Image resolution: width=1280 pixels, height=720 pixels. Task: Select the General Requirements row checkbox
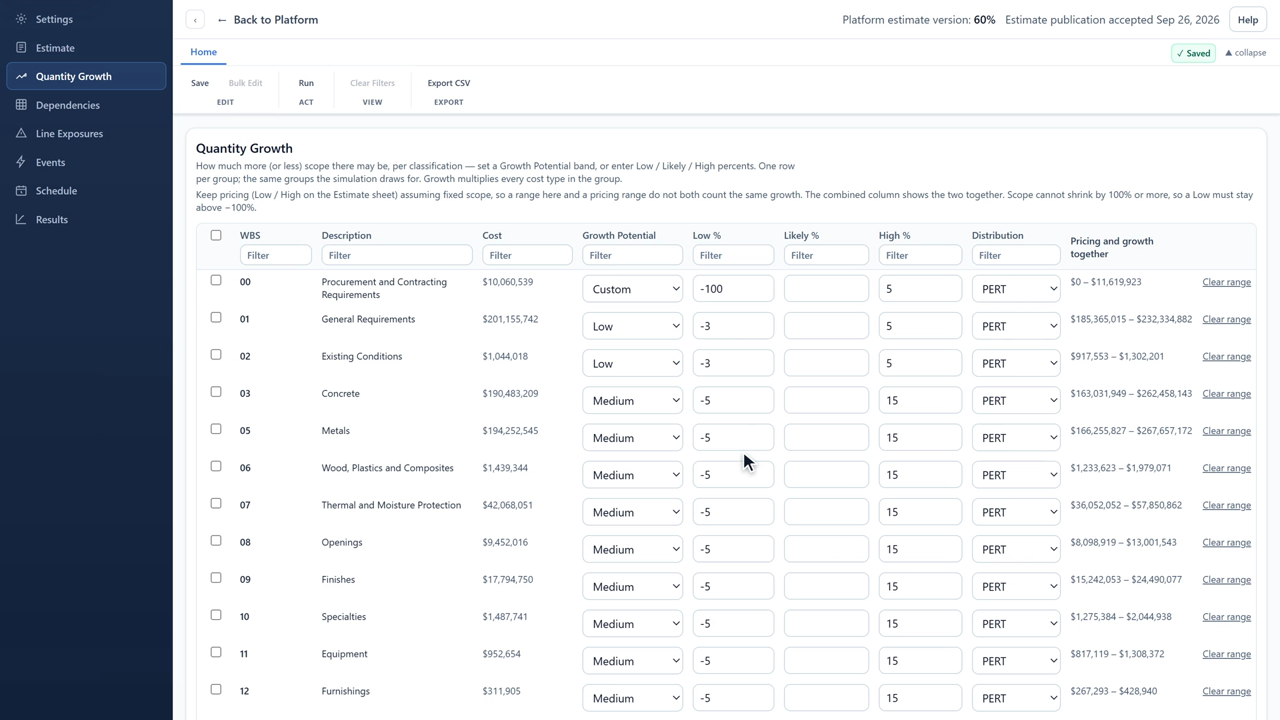pyautogui.click(x=216, y=317)
